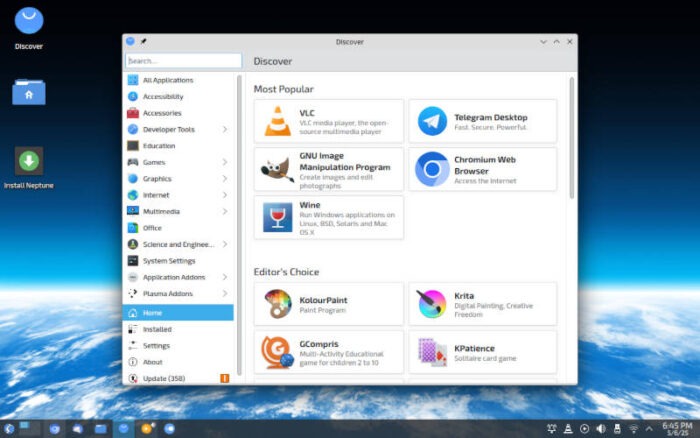Open the volume icon in system tray
This screenshot has width=700, height=438.
click(x=601, y=429)
